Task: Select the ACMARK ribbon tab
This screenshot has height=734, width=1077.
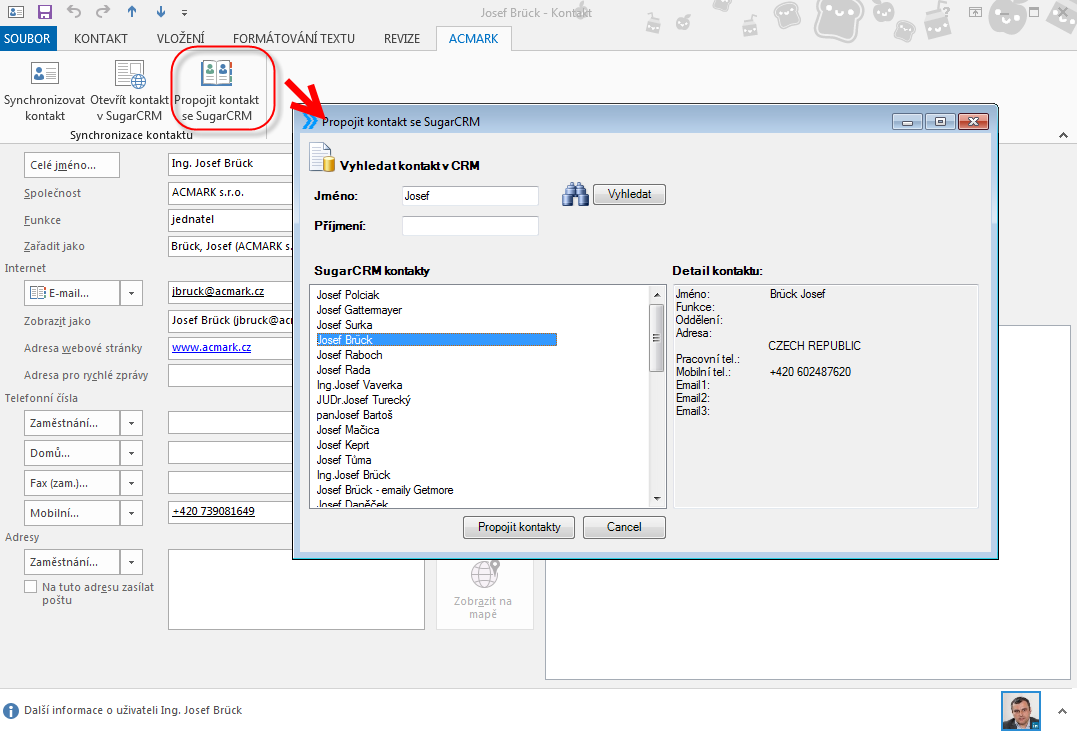Action: coord(473,38)
